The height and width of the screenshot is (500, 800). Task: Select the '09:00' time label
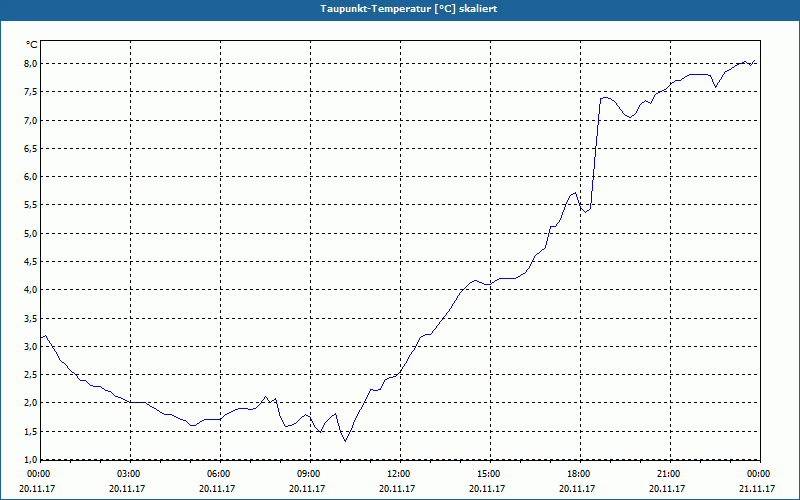coord(310,474)
